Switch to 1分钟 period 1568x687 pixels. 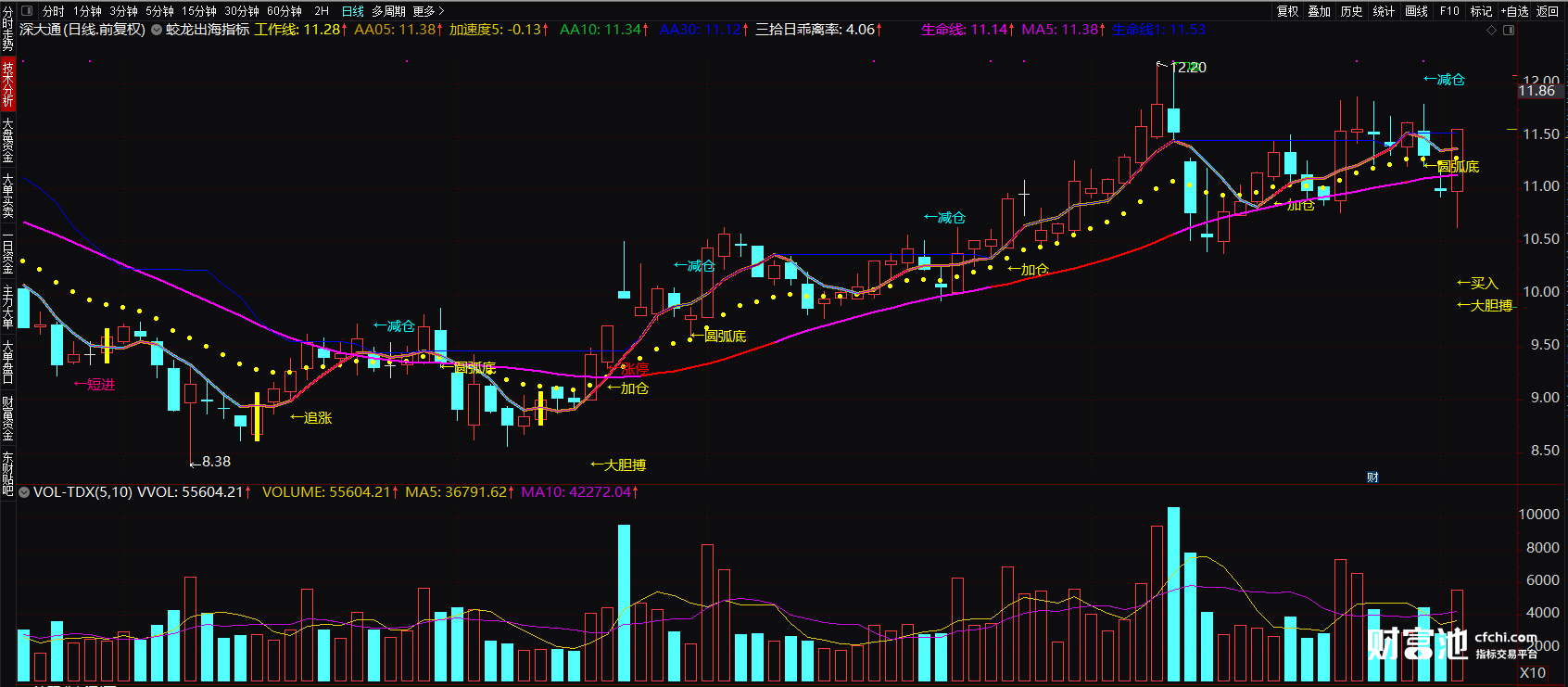pos(87,11)
